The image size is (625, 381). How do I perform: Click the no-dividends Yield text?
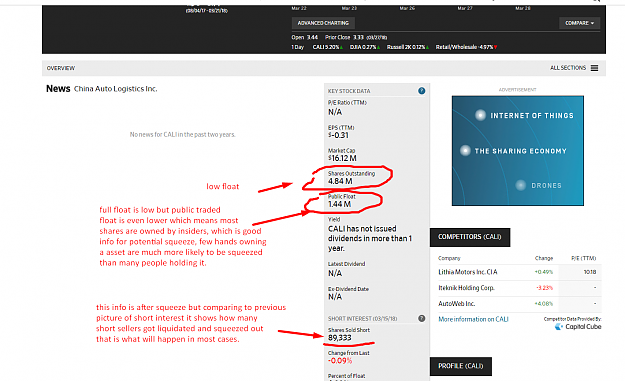click(369, 238)
